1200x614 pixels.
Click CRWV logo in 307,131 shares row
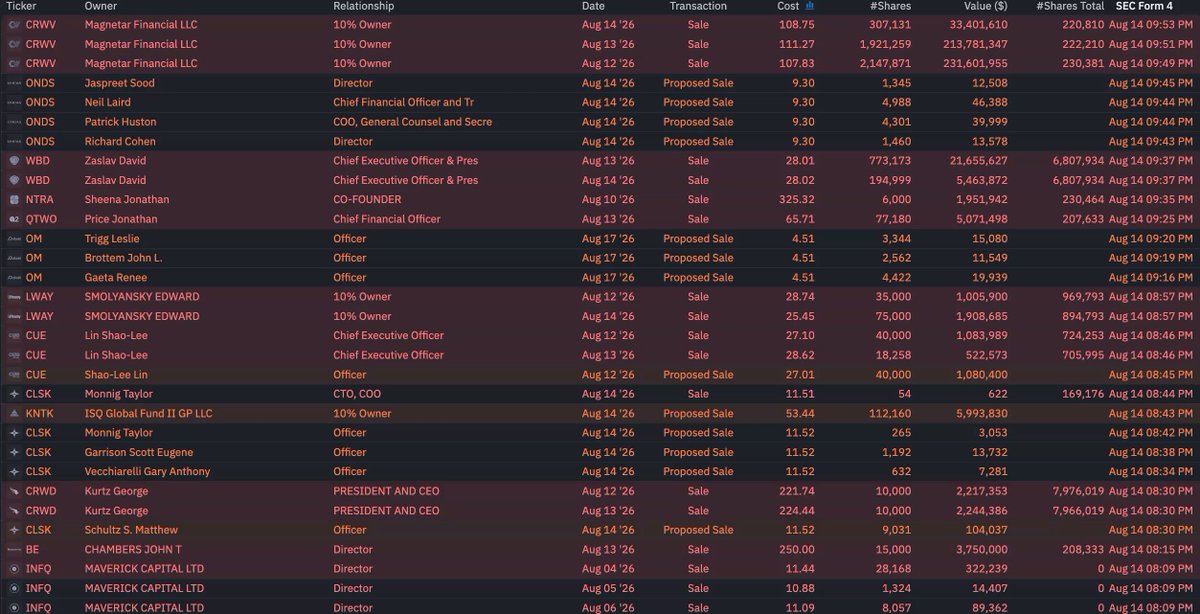click(x=14, y=24)
